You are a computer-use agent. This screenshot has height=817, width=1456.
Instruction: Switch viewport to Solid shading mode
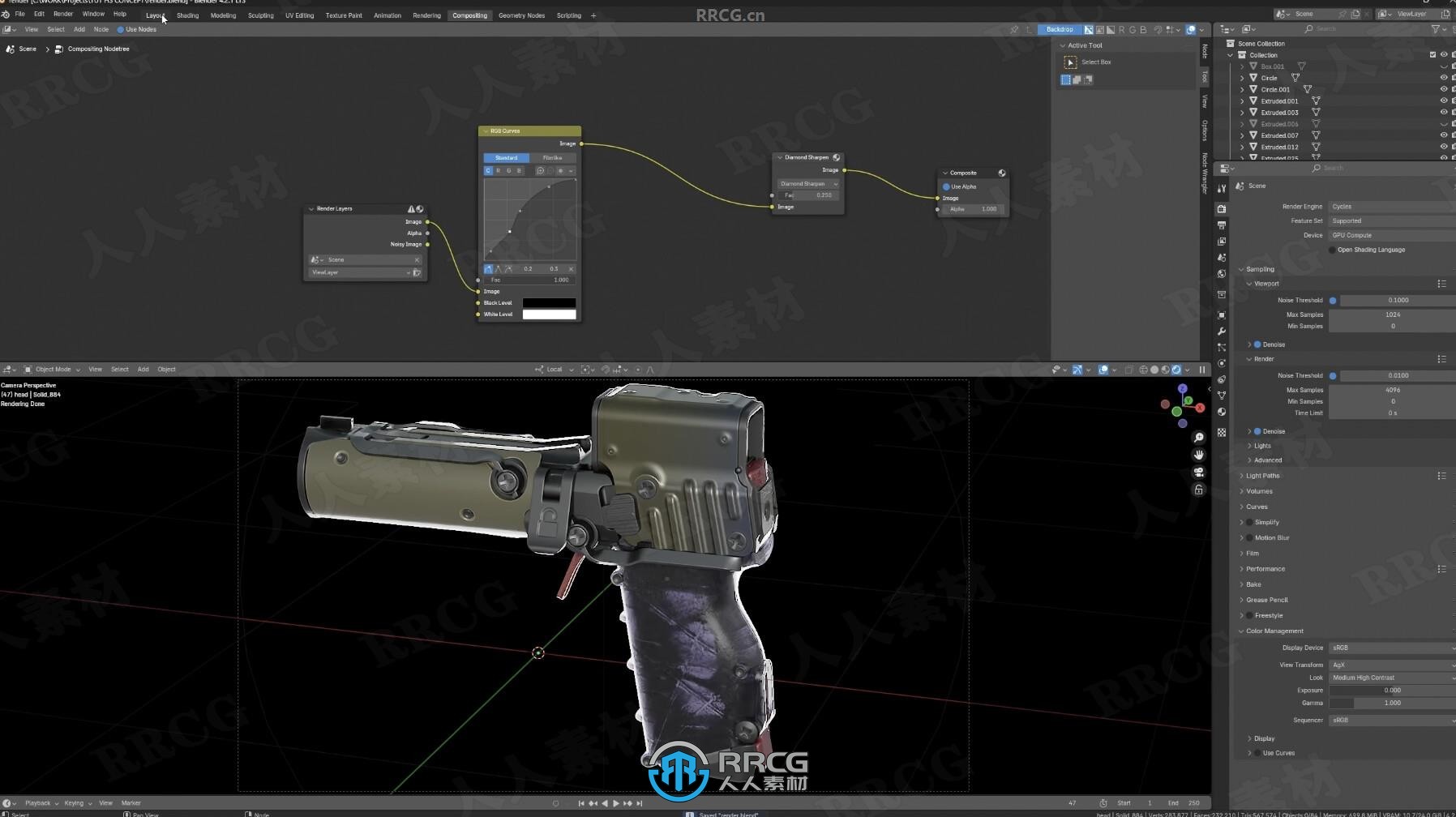[x=1154, y=370]
